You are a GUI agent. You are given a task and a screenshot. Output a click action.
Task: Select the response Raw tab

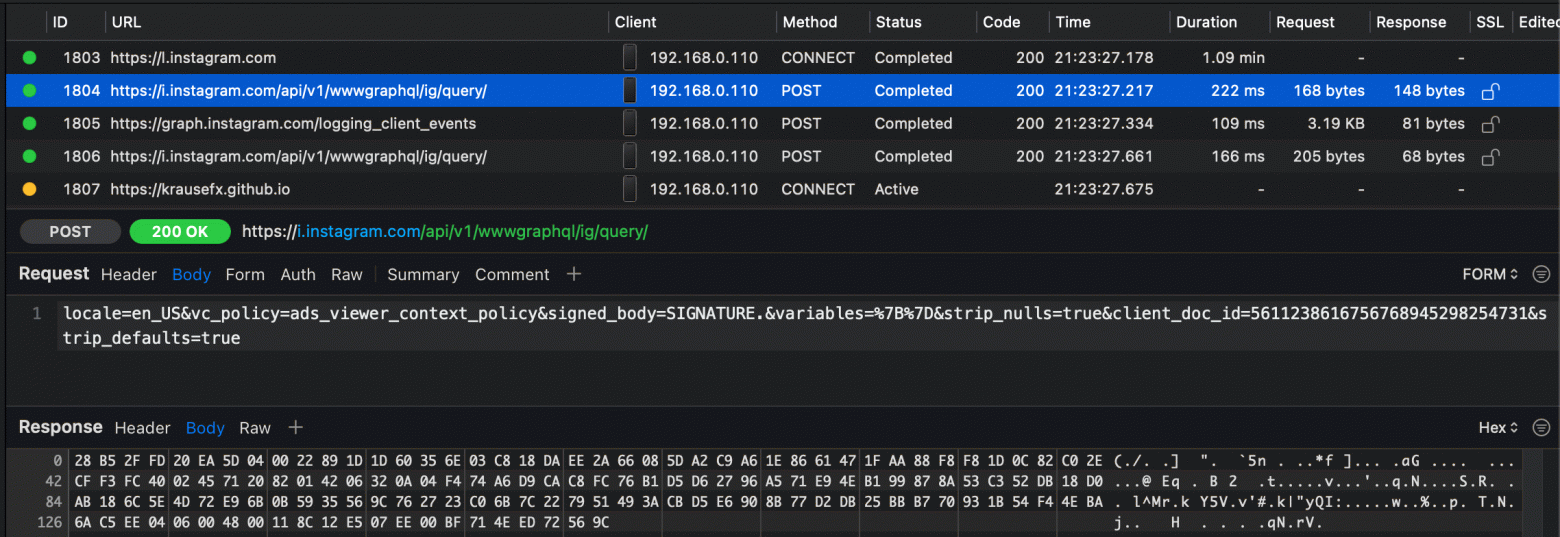click(x=255, y=428)
